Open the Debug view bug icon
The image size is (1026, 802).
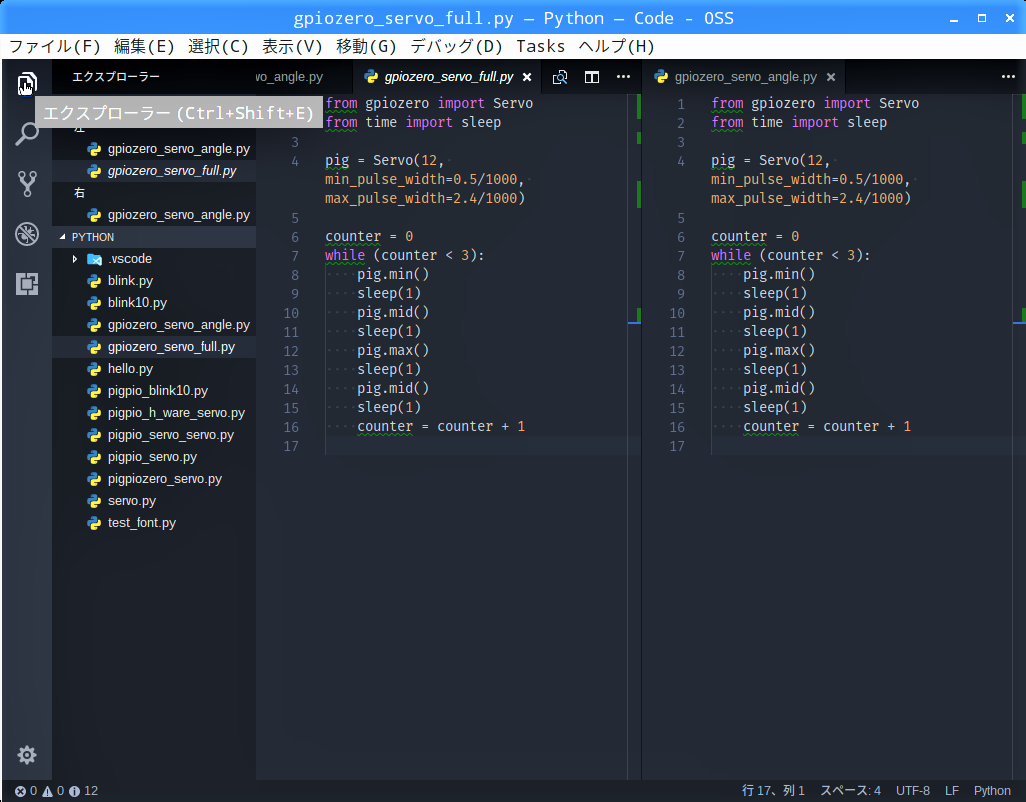click(27, 234)
